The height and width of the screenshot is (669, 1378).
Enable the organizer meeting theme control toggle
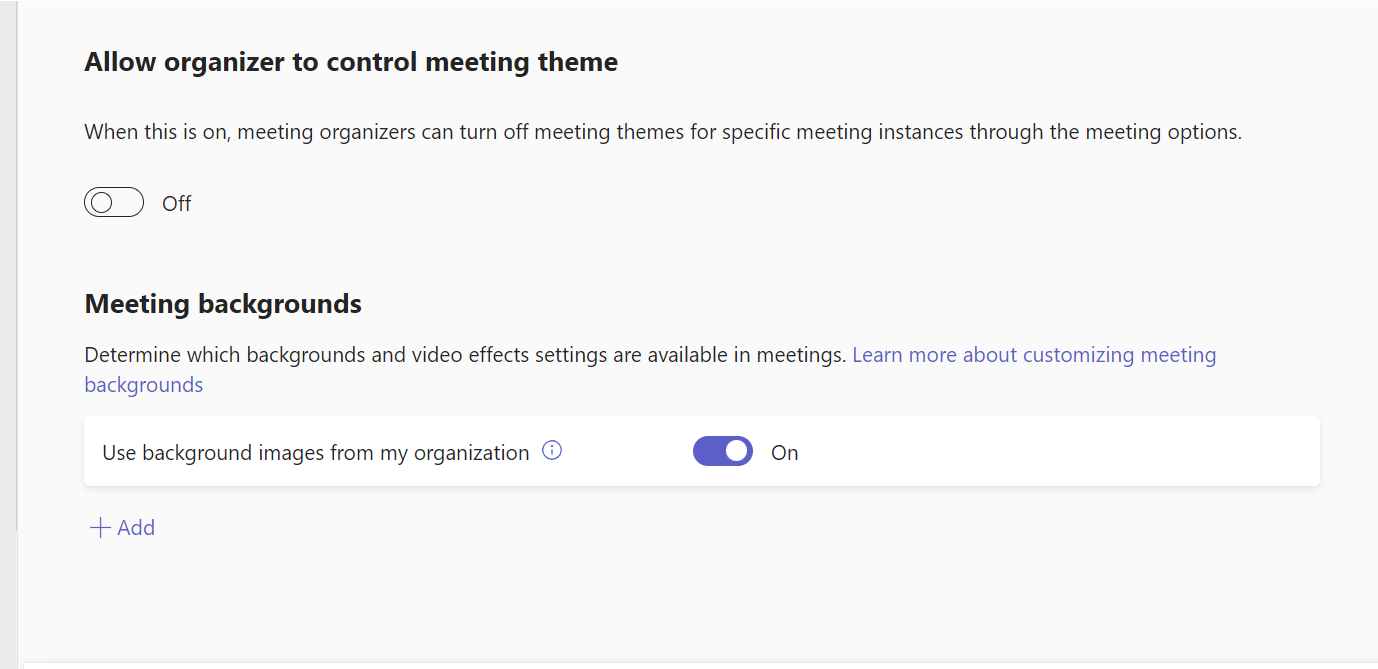click(x=114, y=203)
